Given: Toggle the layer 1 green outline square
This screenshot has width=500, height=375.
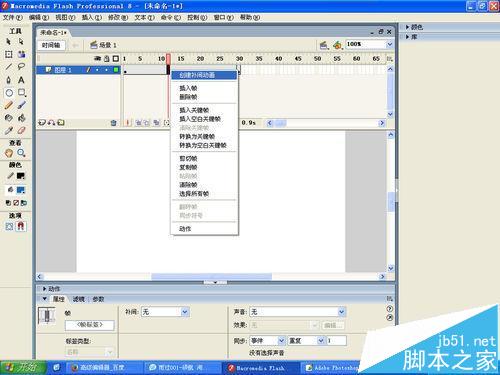Looking at the screenshot, I should 116,70.
